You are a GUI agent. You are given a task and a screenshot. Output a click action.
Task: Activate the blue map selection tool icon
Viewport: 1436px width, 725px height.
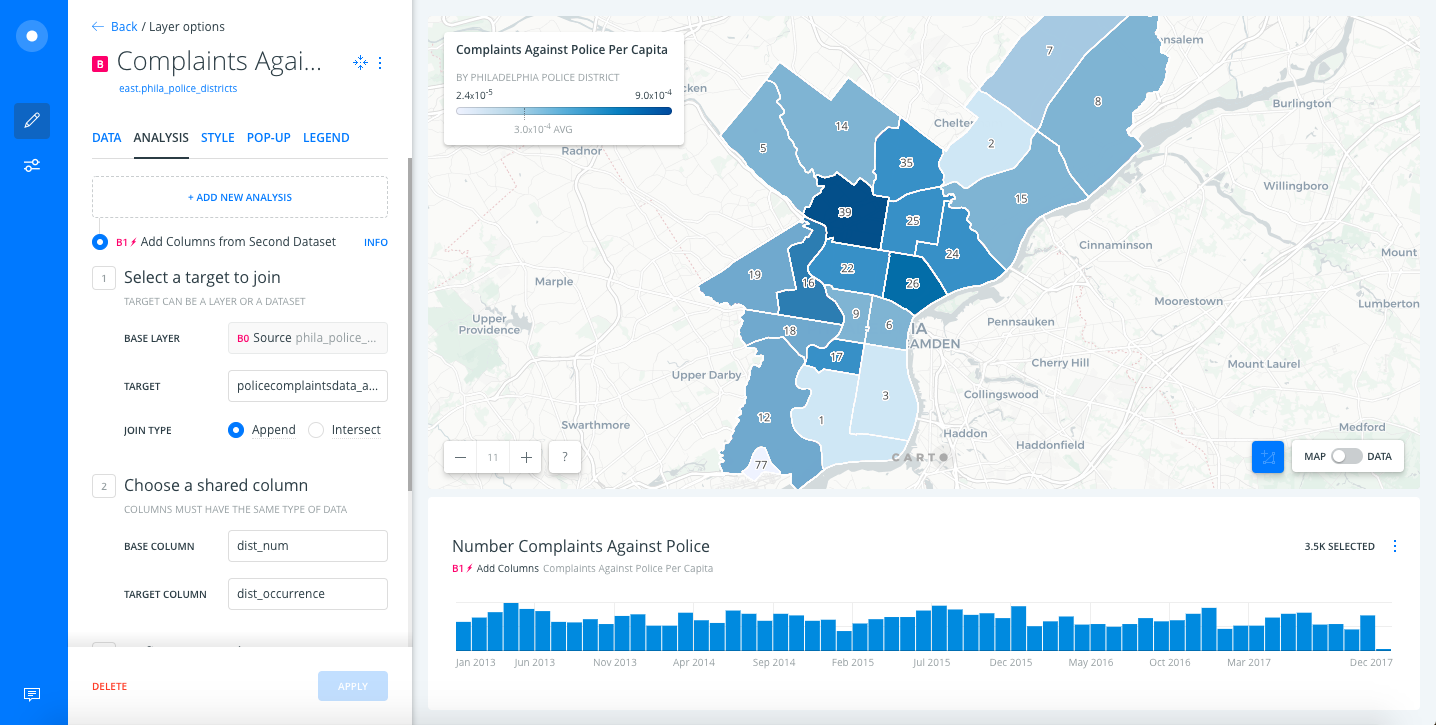pos(1268,457)
